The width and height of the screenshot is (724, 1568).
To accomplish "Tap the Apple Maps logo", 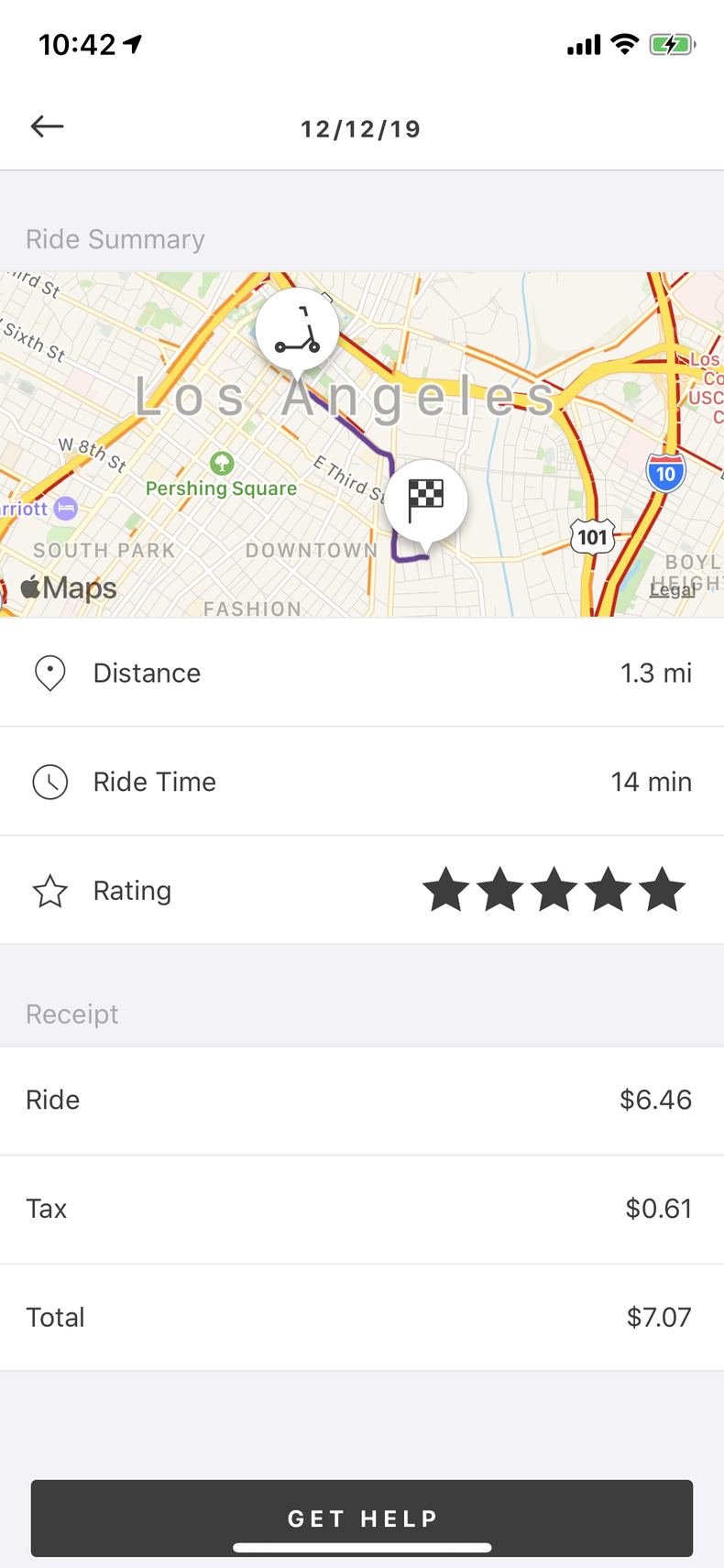I will (70, 587).
